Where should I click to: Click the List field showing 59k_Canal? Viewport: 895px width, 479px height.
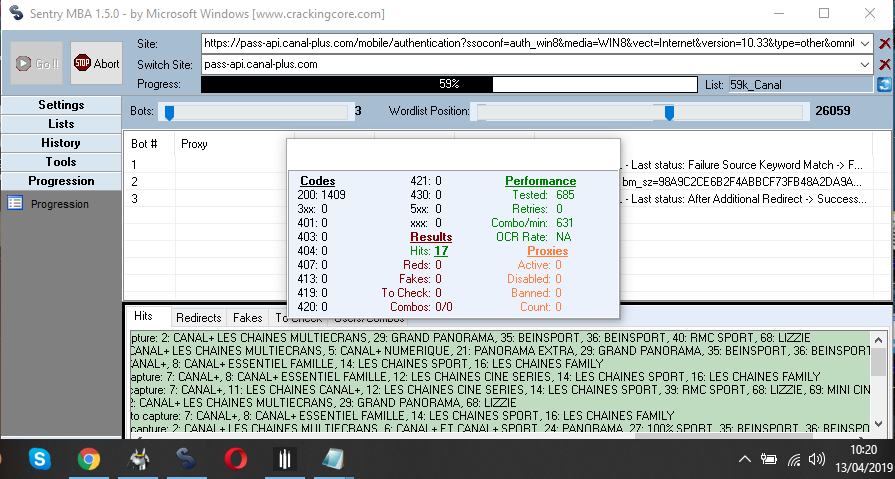(x=802, y=85)
